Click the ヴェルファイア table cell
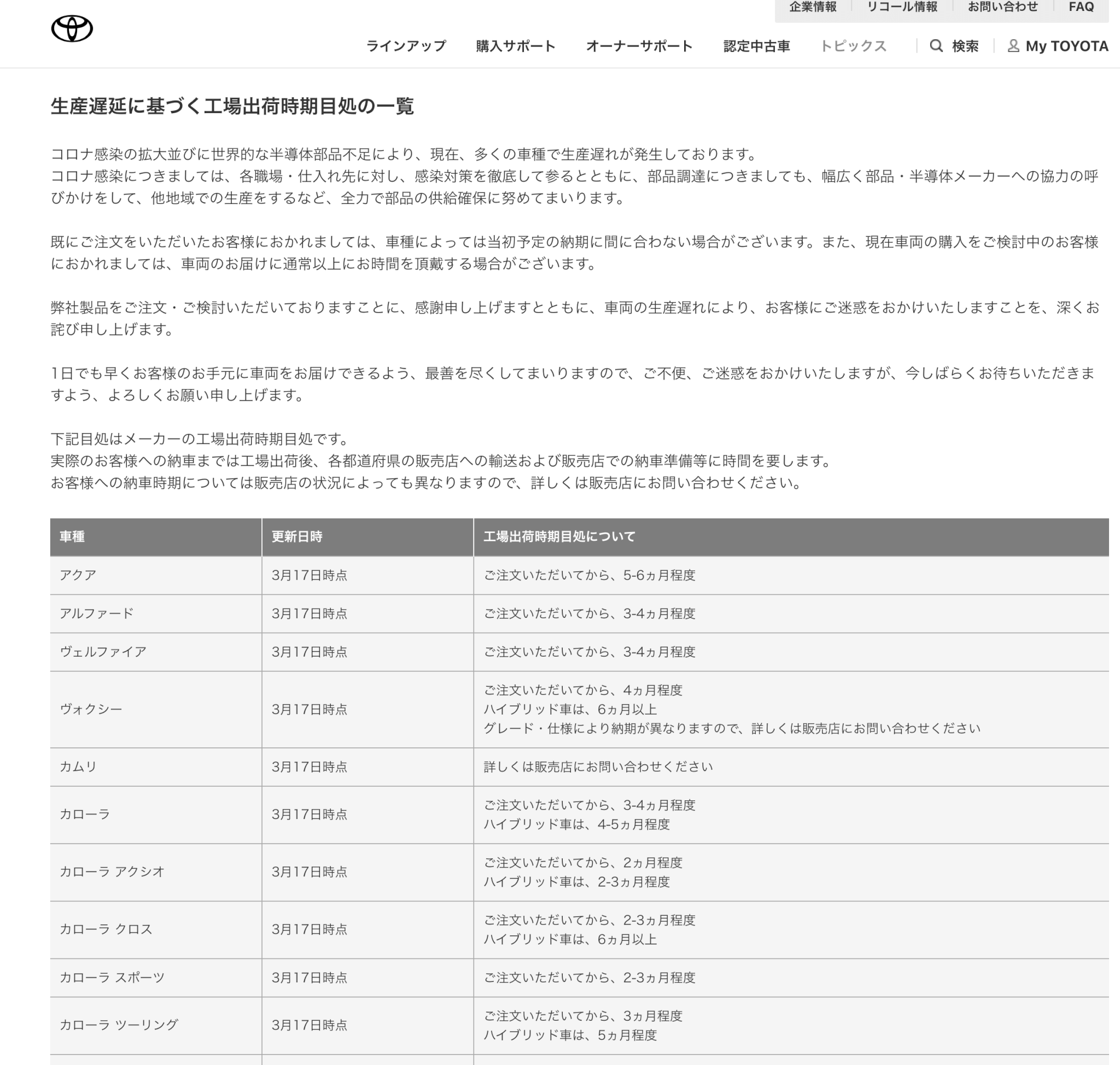Image resolution: width=1120 pixels, height=1065 pixels. (156, 652)
